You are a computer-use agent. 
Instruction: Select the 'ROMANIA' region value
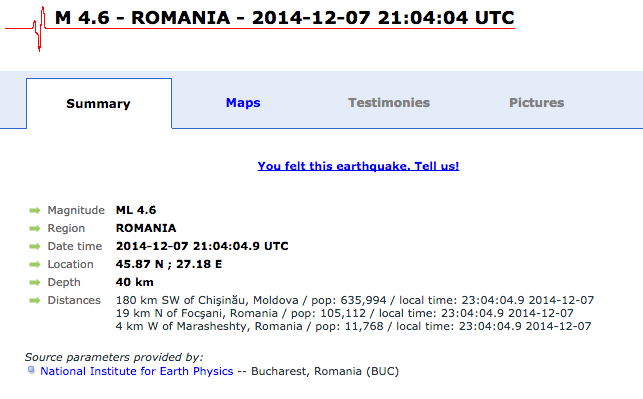click(146, 228)
